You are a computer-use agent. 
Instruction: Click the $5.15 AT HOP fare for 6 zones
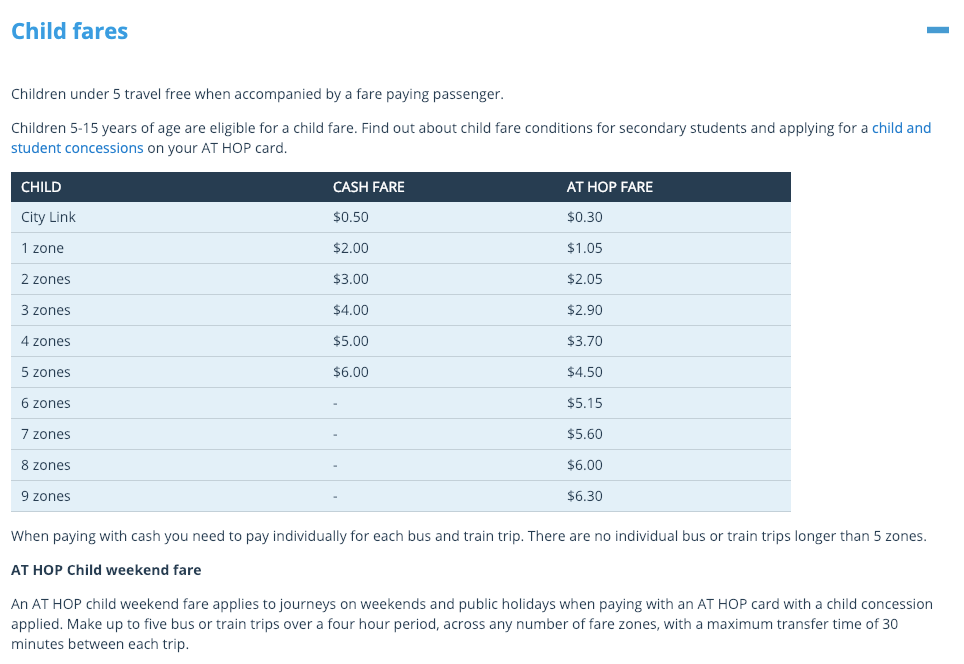click(x=585, y=403)
